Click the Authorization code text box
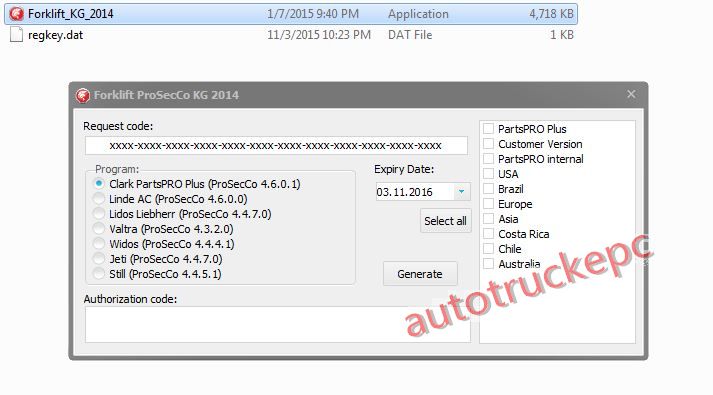 (x=277, y=324)
